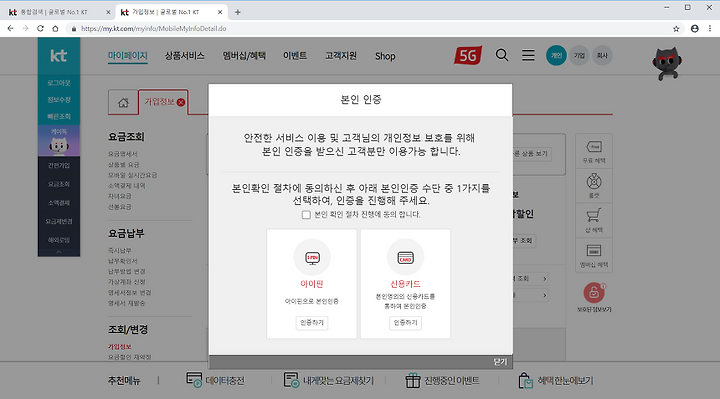
Task: Click the kt logo in sidebar
Action: (59, 56)
